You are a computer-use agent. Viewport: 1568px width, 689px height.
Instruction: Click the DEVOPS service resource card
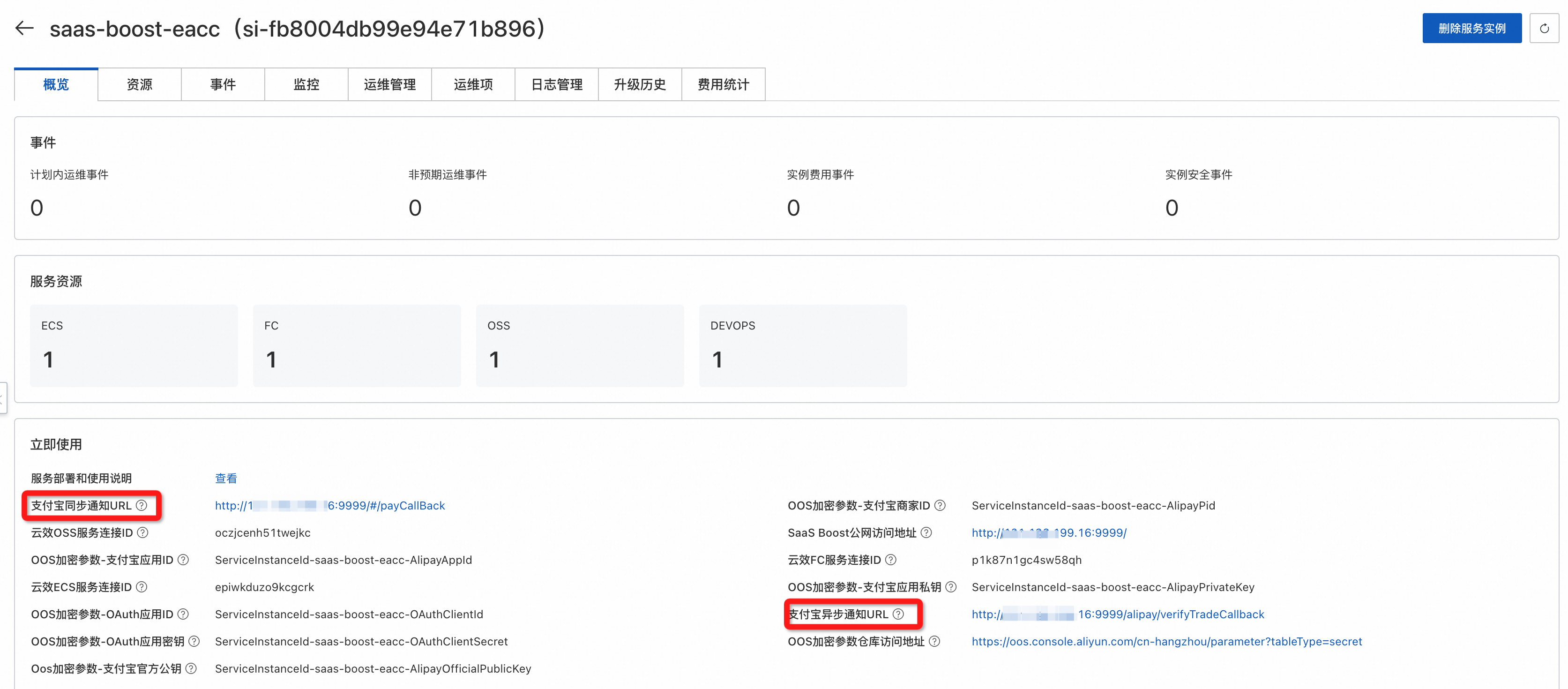802,345
